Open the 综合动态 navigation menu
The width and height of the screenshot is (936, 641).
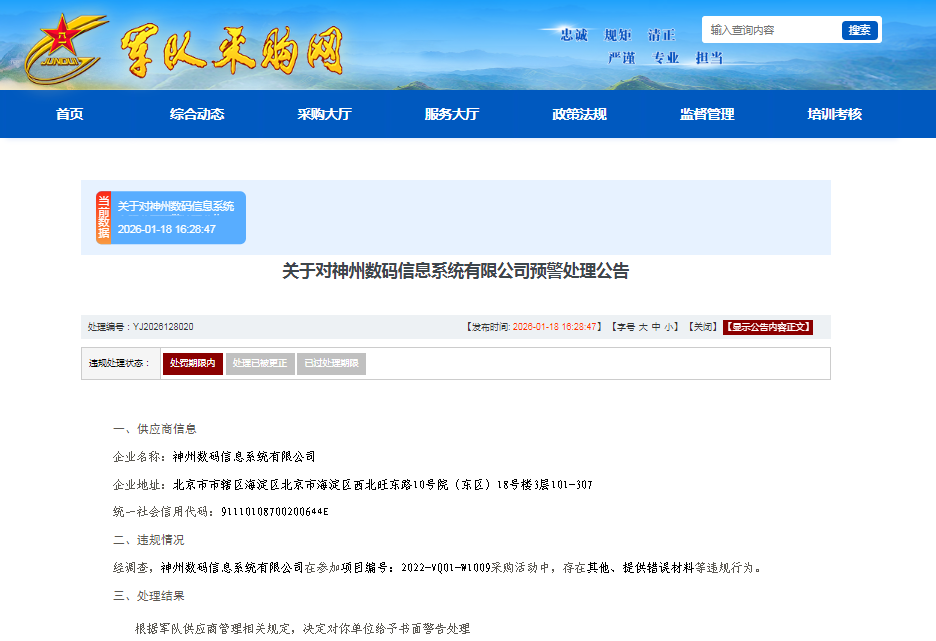tap(197, 114)
